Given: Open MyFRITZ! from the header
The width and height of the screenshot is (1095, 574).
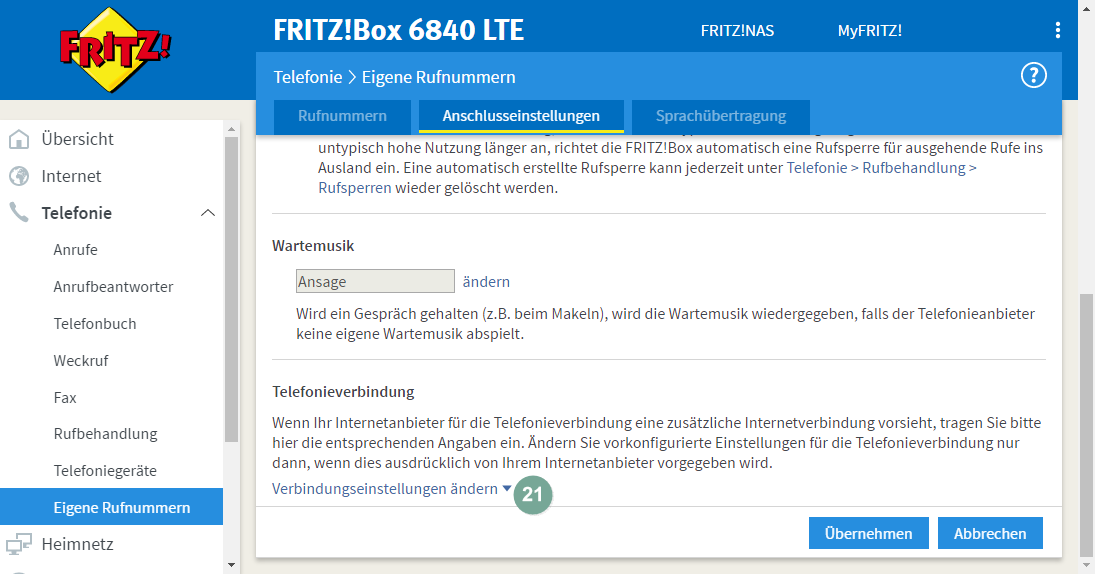Looking at the screenshot, I should [x=869, y=30].
